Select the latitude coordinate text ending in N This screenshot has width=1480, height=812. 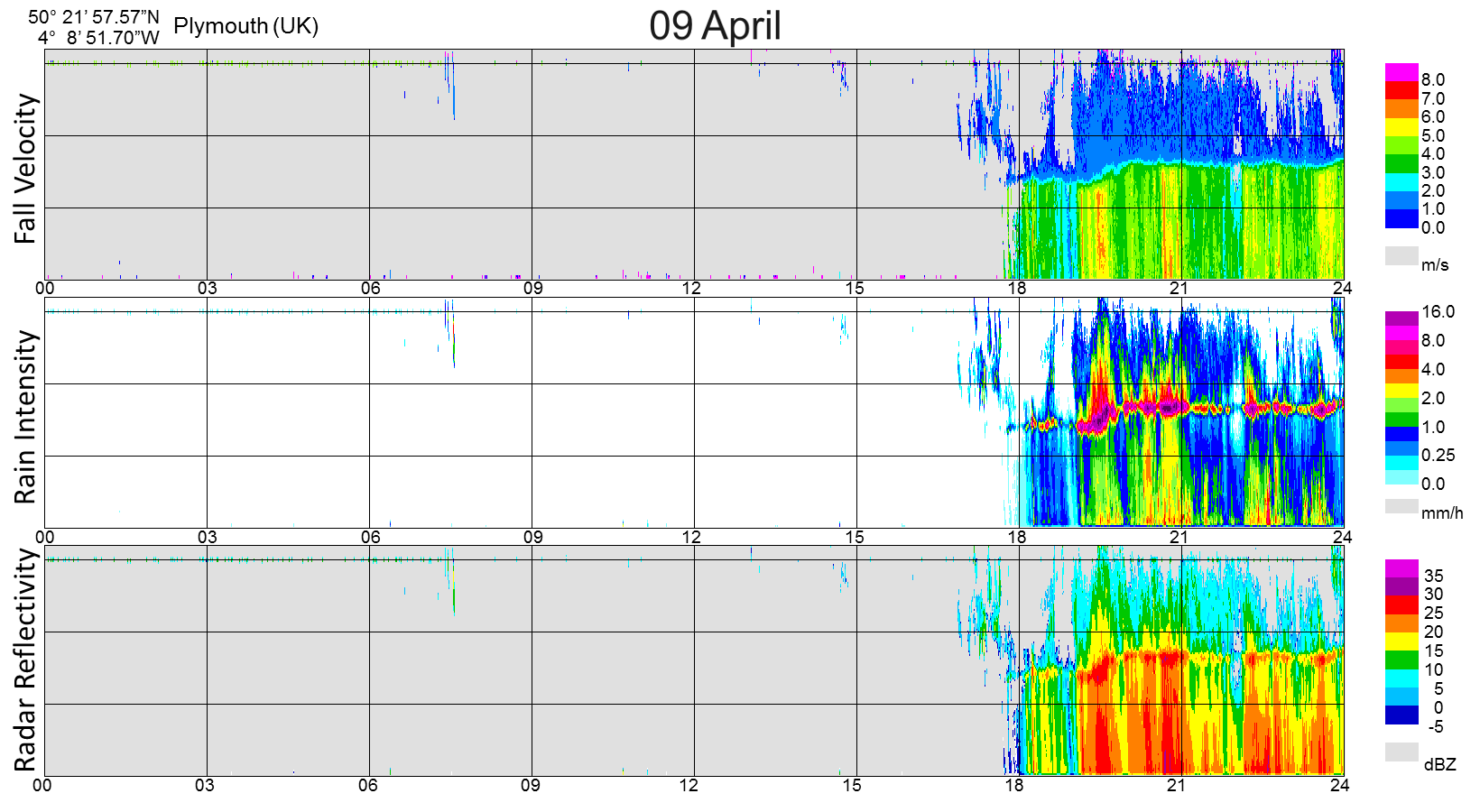click(94, 17)
